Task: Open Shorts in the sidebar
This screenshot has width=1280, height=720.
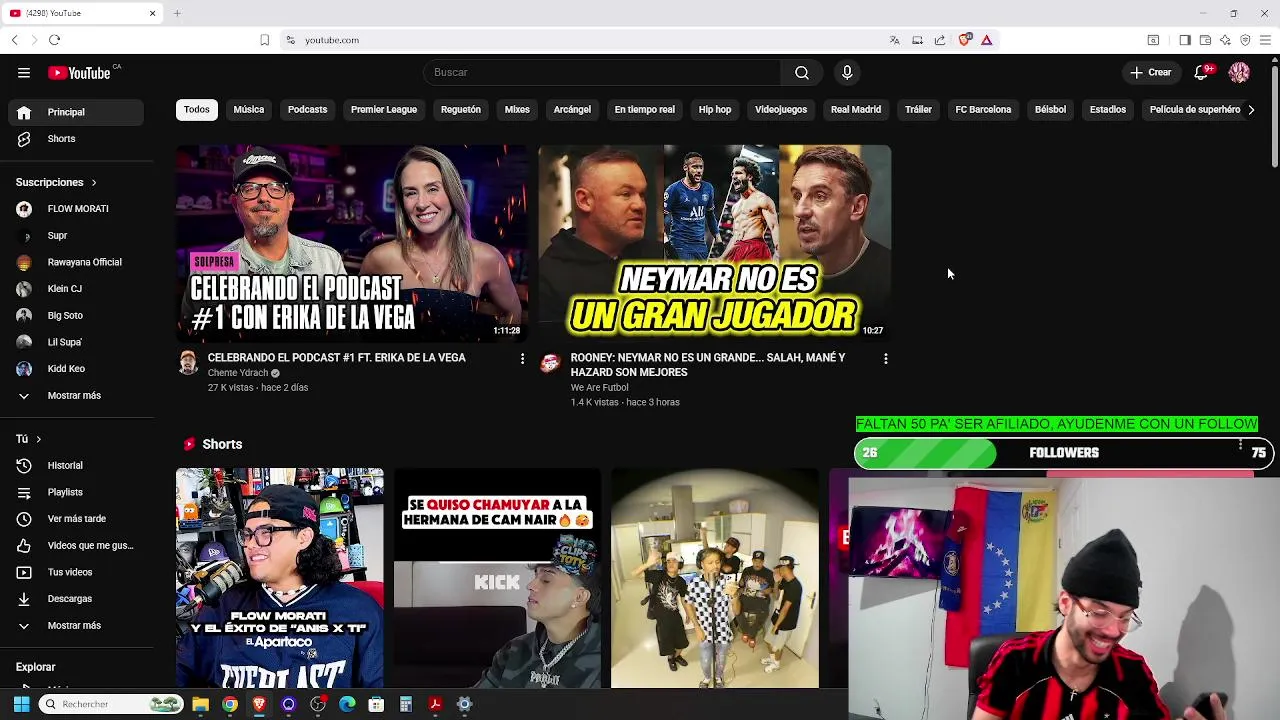Action: pos(78,139)
